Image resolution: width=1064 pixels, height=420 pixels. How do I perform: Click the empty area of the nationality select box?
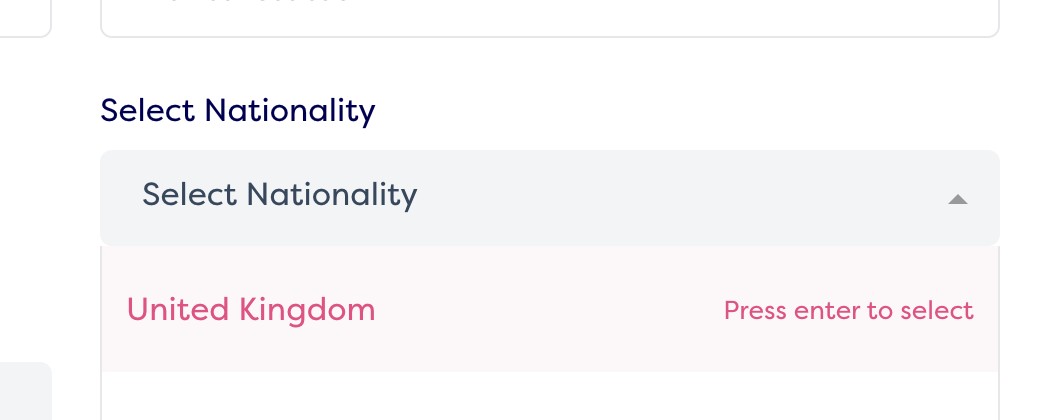(x=680, y=197)
